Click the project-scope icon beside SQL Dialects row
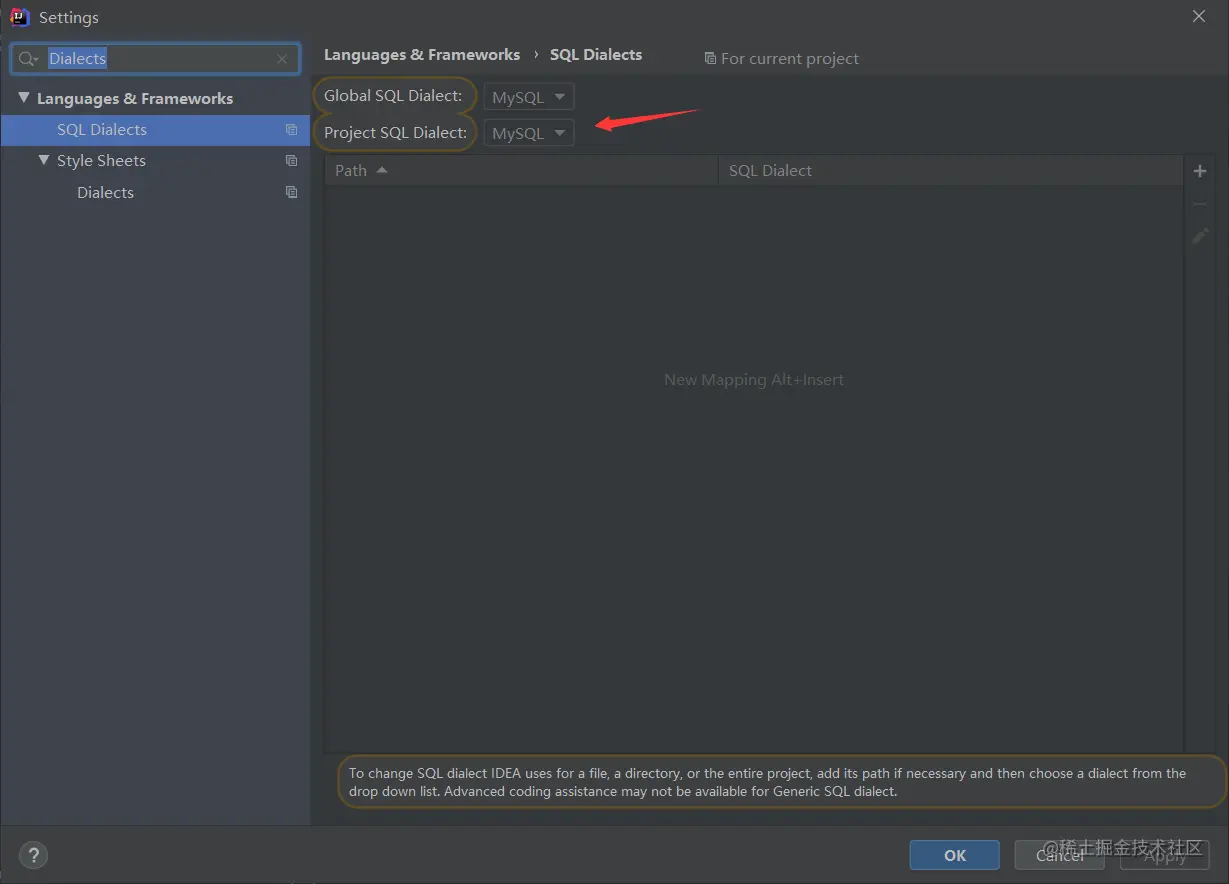The height and width of the screenshot is (884, 1229). pos(291,130)
